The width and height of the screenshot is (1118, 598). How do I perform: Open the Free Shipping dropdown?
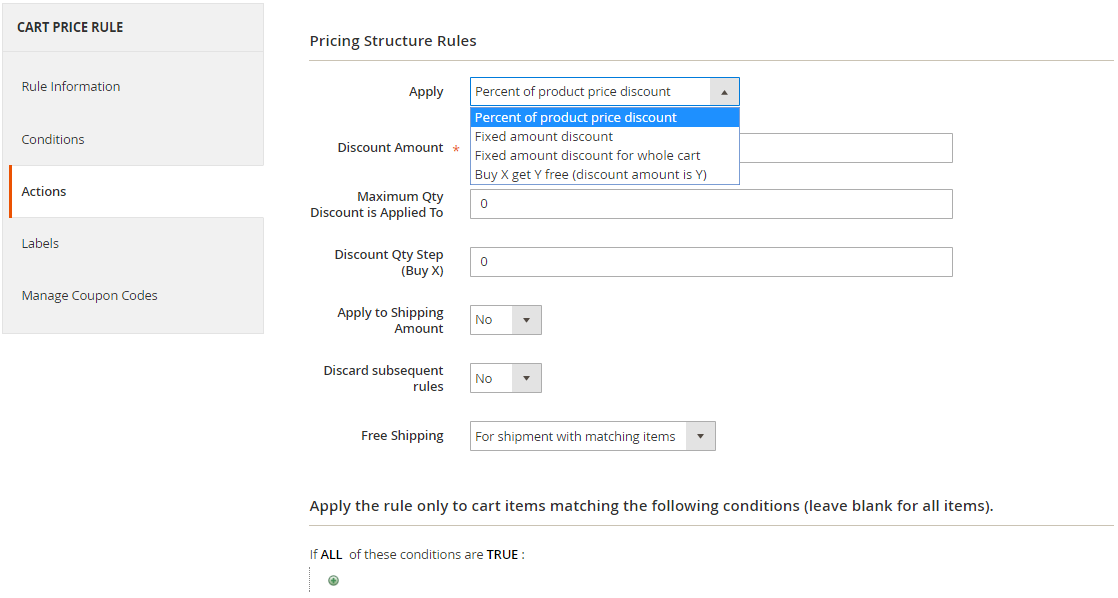(592, 436)
